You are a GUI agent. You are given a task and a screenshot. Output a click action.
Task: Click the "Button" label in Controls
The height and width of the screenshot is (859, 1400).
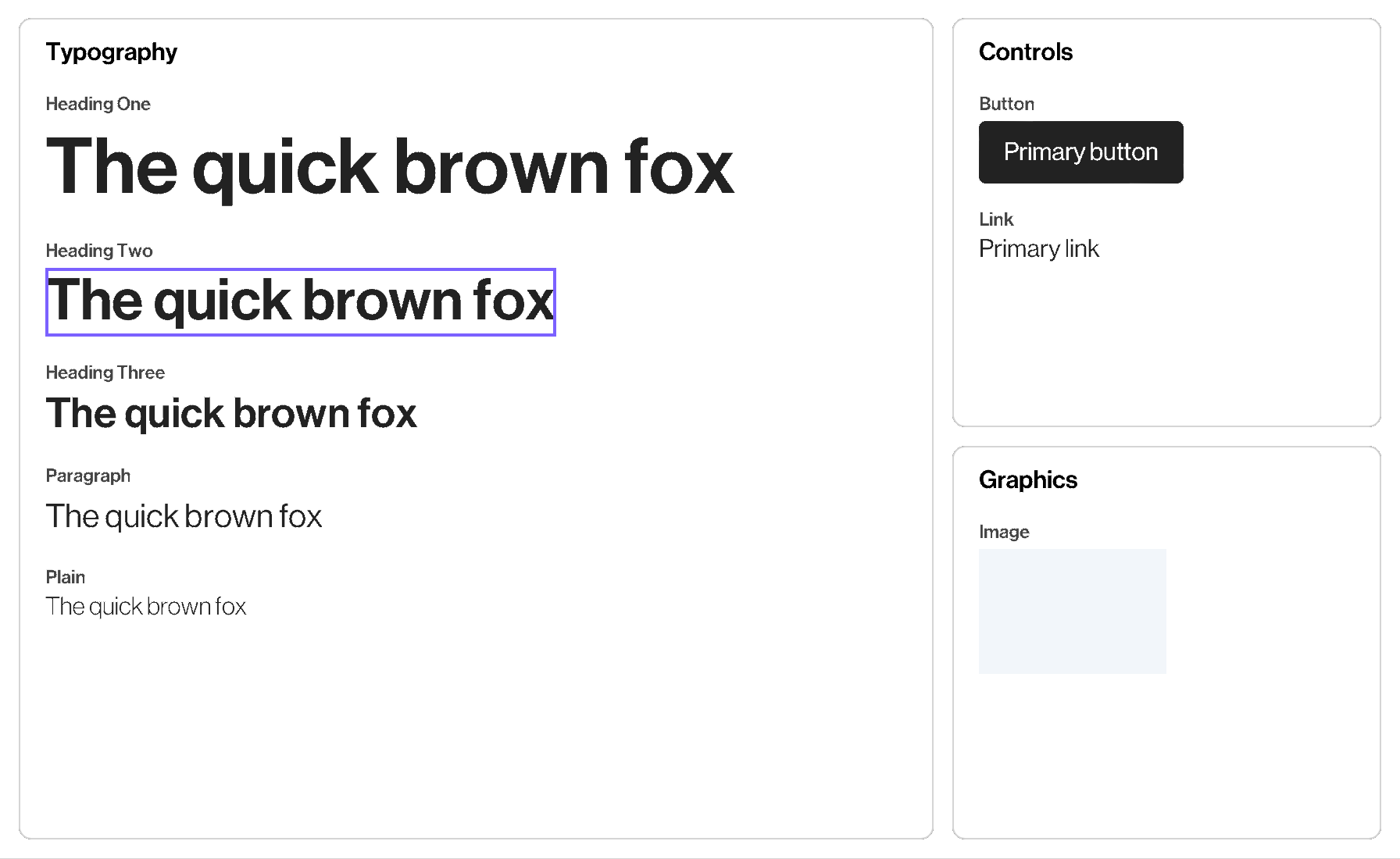coord(1006,104)
